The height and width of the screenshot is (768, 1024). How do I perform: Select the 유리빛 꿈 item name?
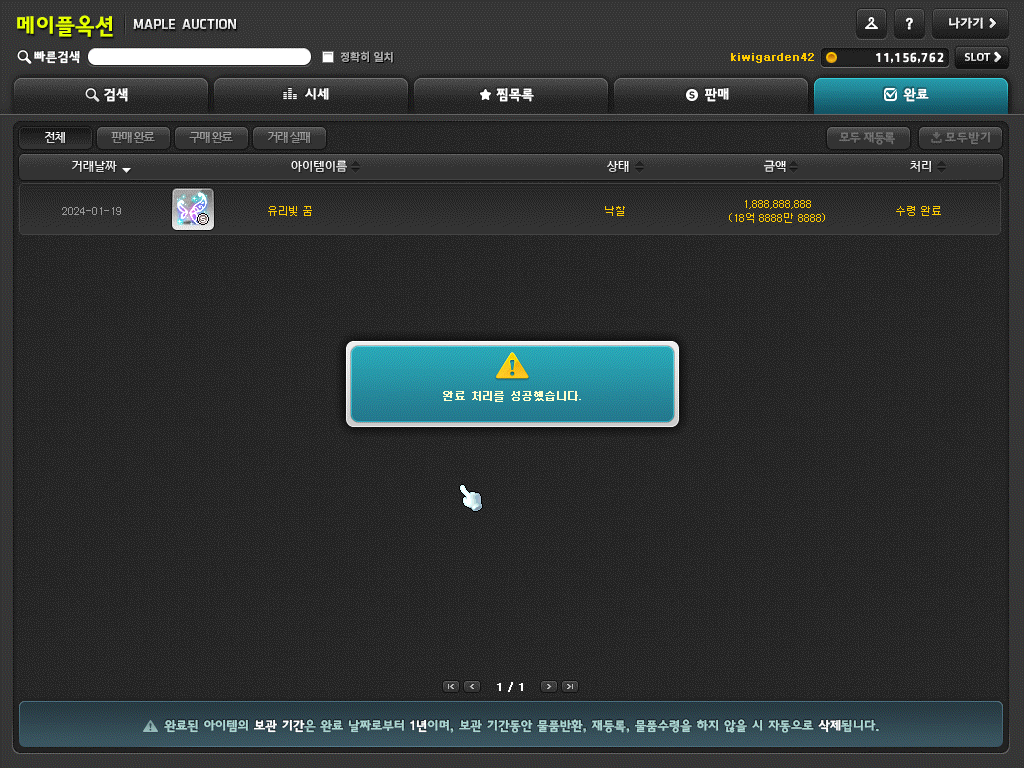click(289, 211)
